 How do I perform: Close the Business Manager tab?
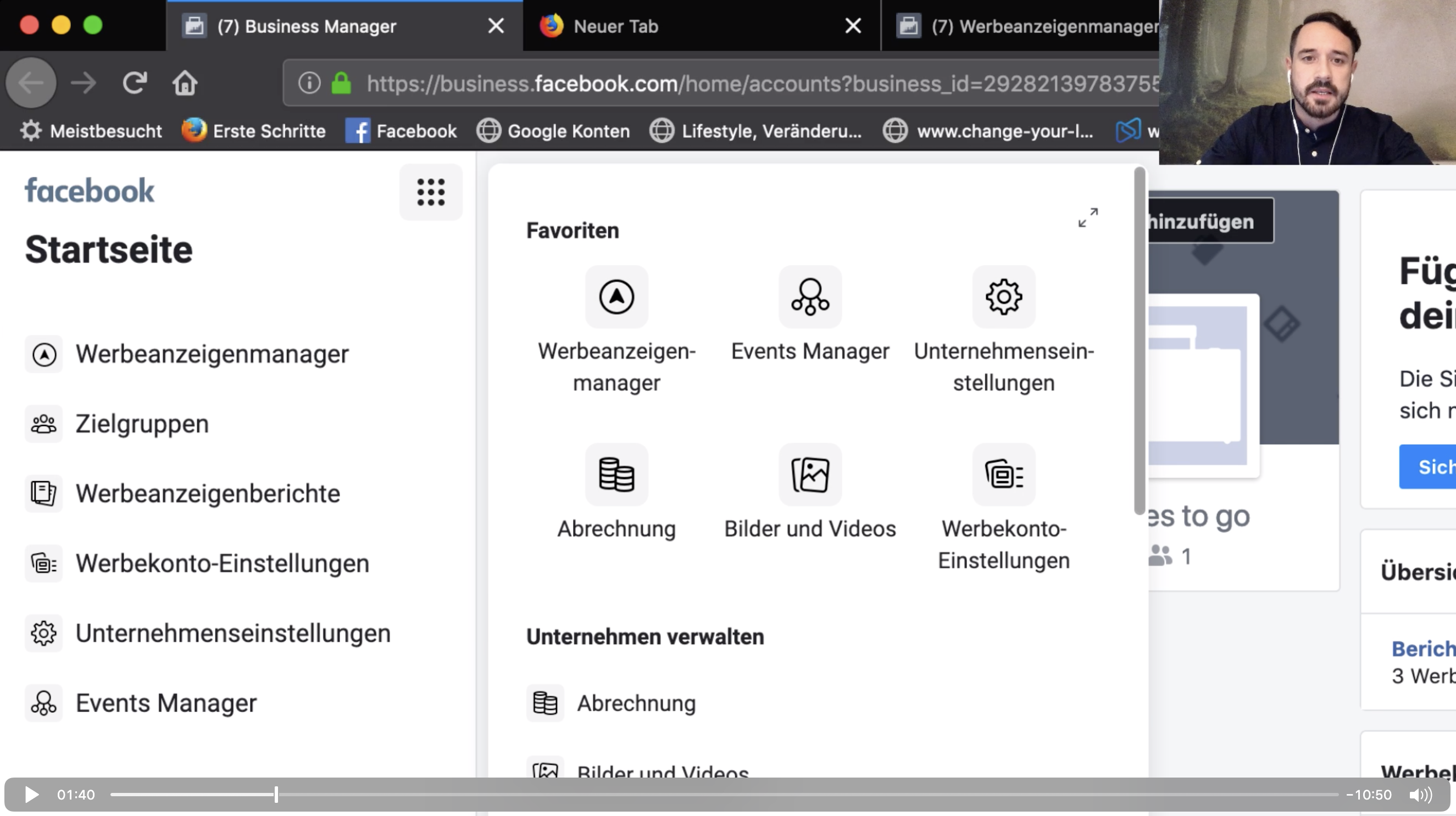pyautogui.click(x=496, y=25)
